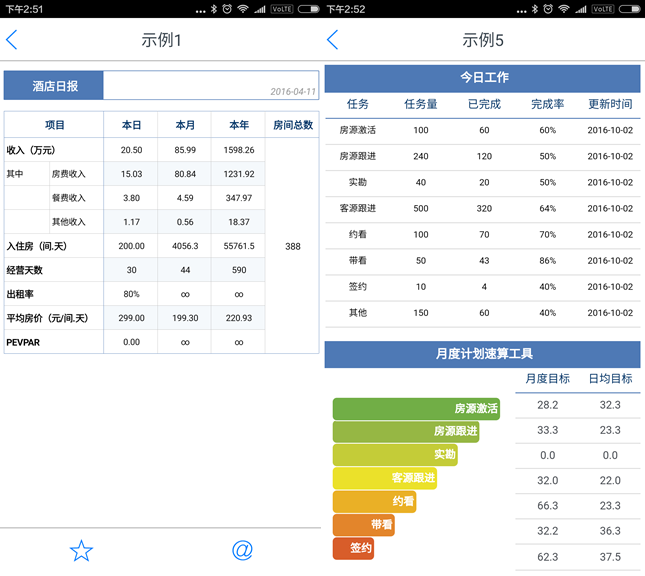This screenshot has height=576, width=645.
Task: Tap the battery icon in right status bar
Action: coord(629,9)
